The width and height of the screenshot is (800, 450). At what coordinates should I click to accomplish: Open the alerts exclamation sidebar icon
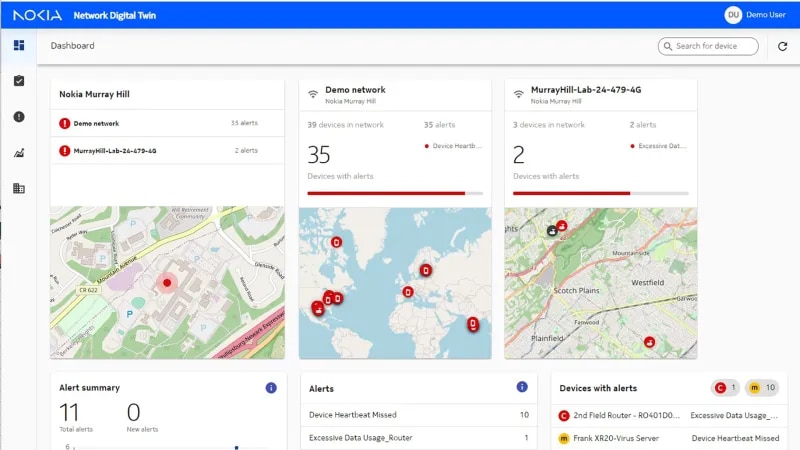19,117
